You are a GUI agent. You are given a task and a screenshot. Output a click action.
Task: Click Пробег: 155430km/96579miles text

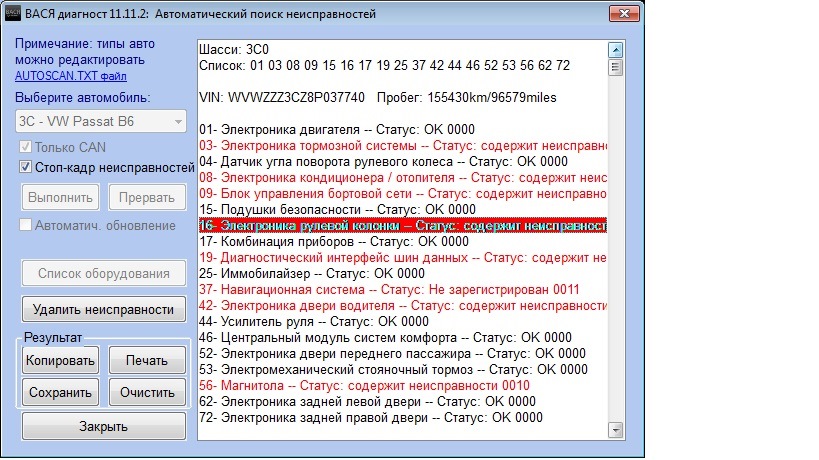(x=467, y=98)
